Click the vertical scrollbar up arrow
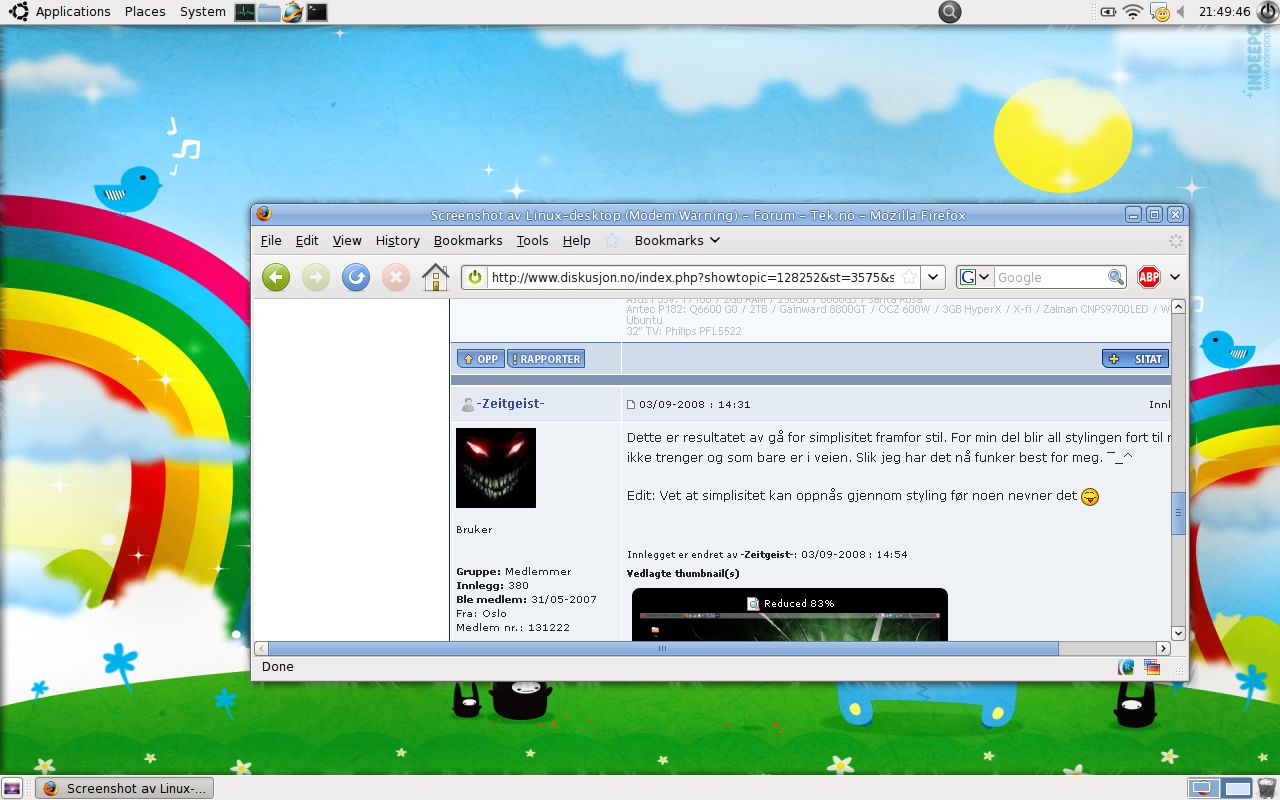 (1178, 306)
